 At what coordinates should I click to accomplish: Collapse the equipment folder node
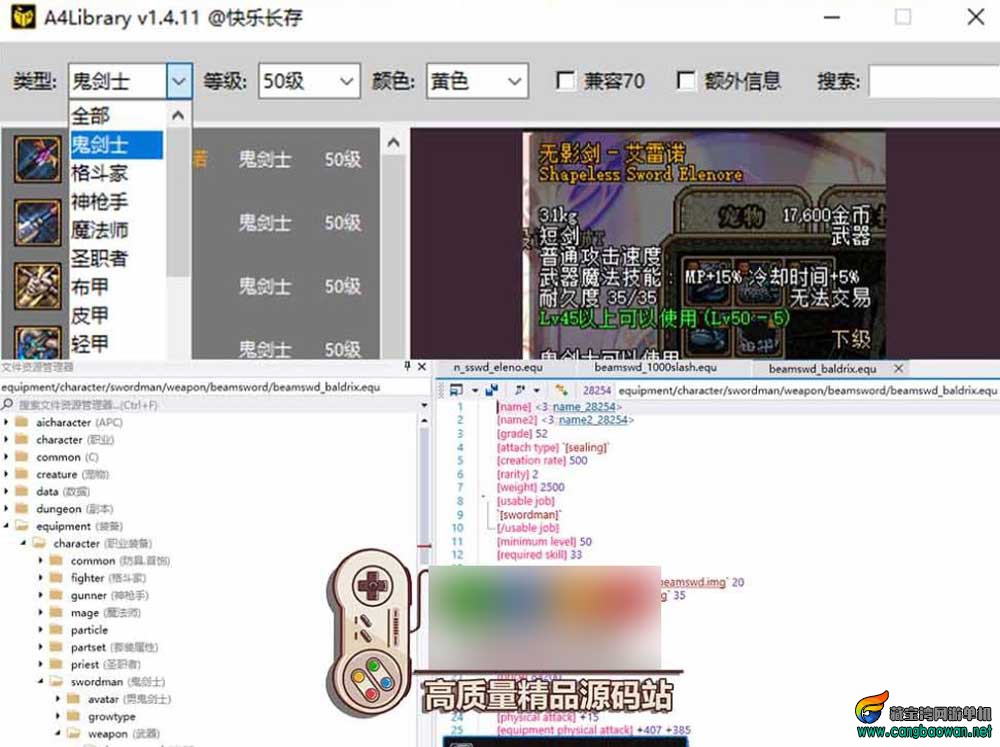(x=6, y=526)
